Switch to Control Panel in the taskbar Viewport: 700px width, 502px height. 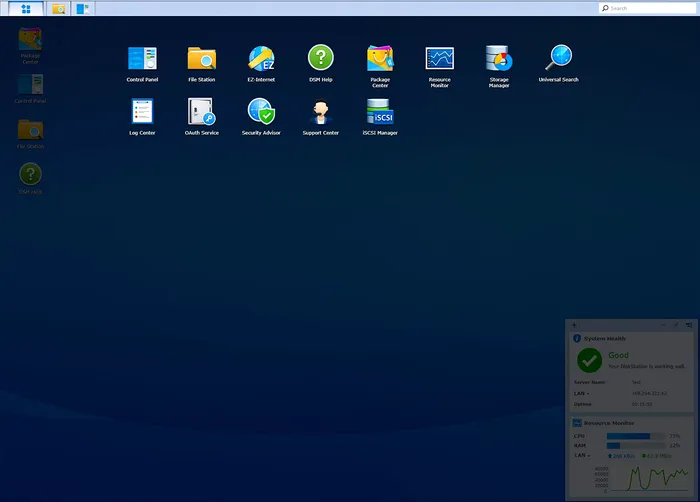tap(83, 8)
